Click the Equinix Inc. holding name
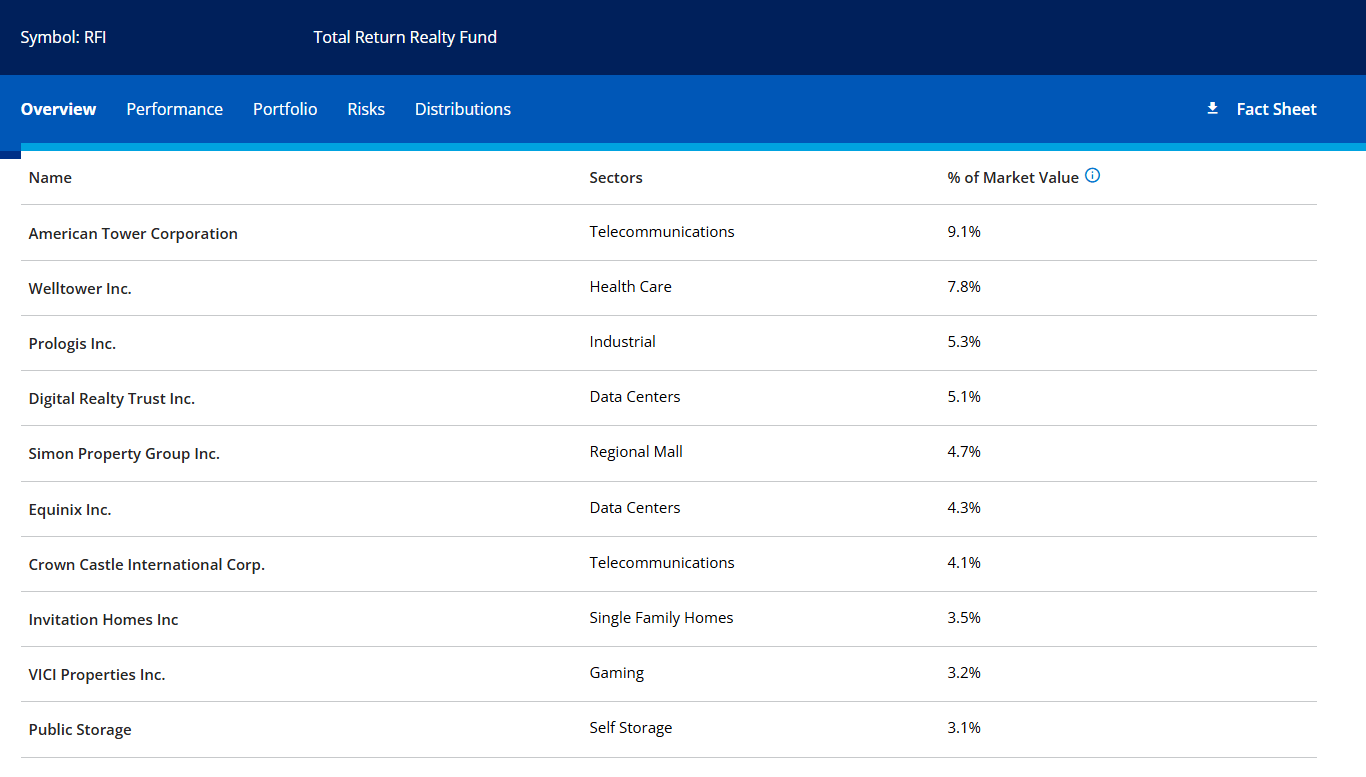 70,510
